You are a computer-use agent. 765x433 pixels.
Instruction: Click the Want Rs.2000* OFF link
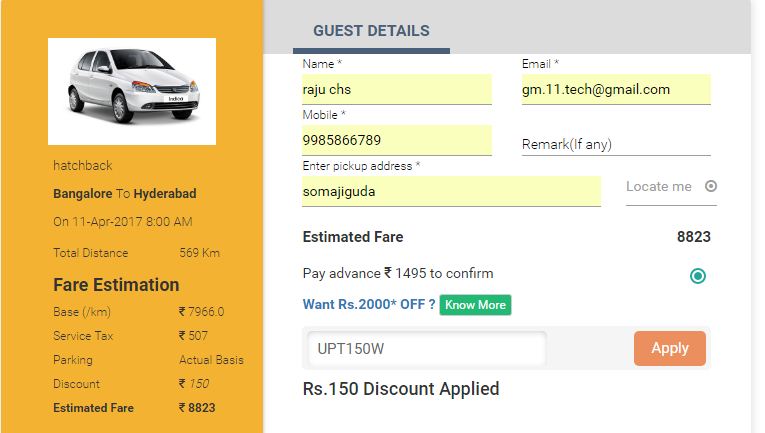click(x=369, y=304)
